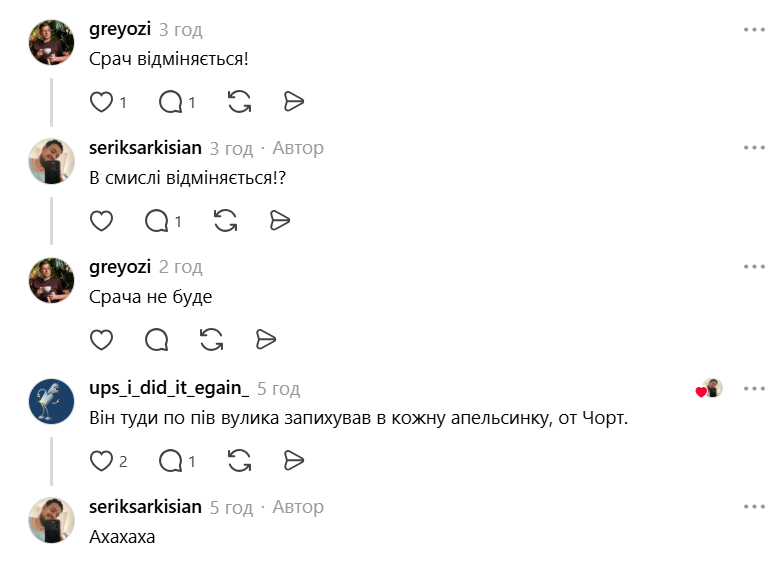Open more options for "Ахахаха" comment
Screen dimensions: 783x565
click(754, 507)
